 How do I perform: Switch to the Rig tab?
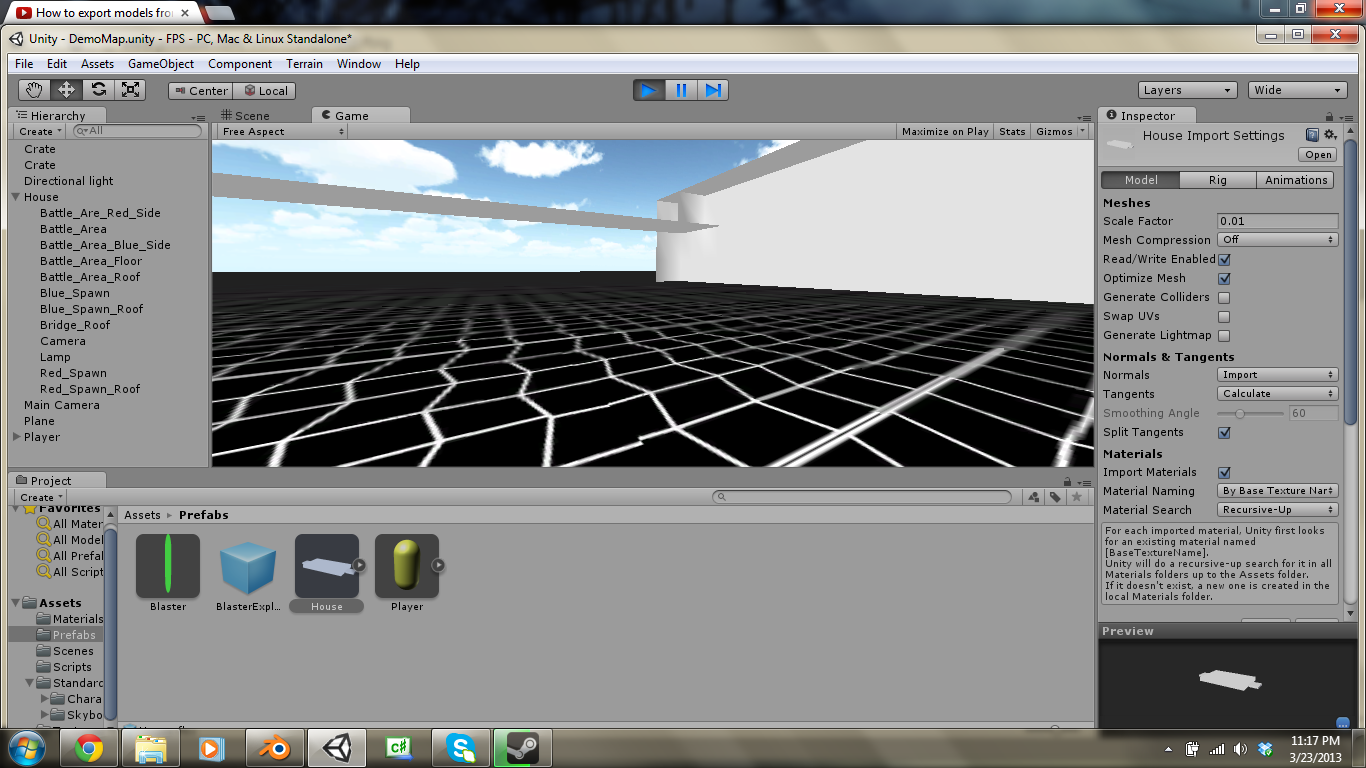pos(1217,180)
